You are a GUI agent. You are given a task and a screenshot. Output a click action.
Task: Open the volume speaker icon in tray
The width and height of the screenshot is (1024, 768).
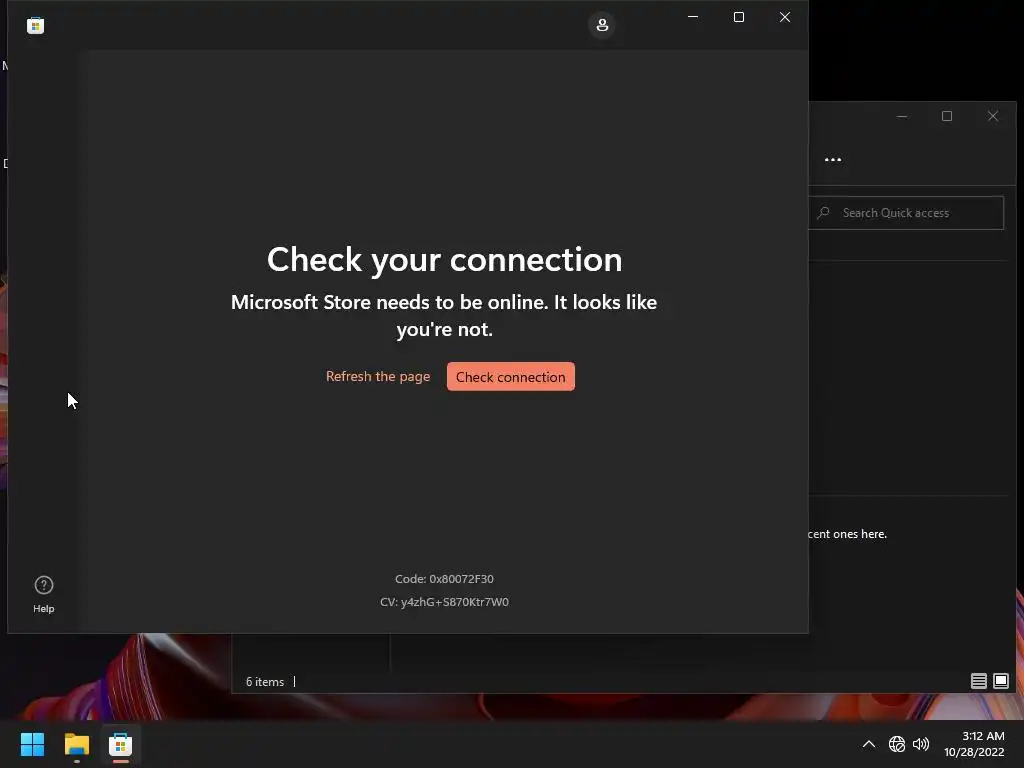coord(921,744)
